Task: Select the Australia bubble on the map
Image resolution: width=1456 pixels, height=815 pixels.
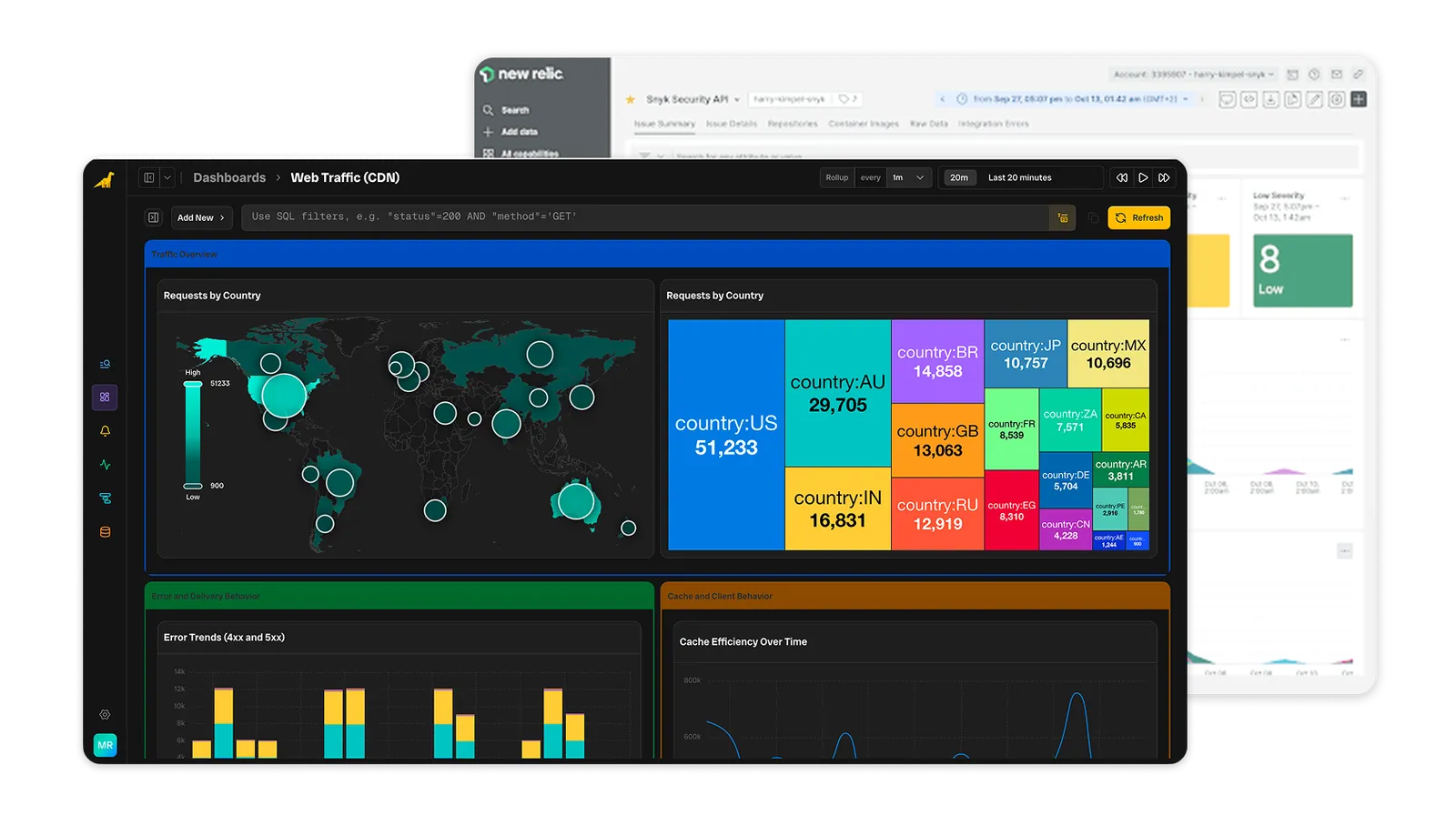Action: [x=576, y=501]
